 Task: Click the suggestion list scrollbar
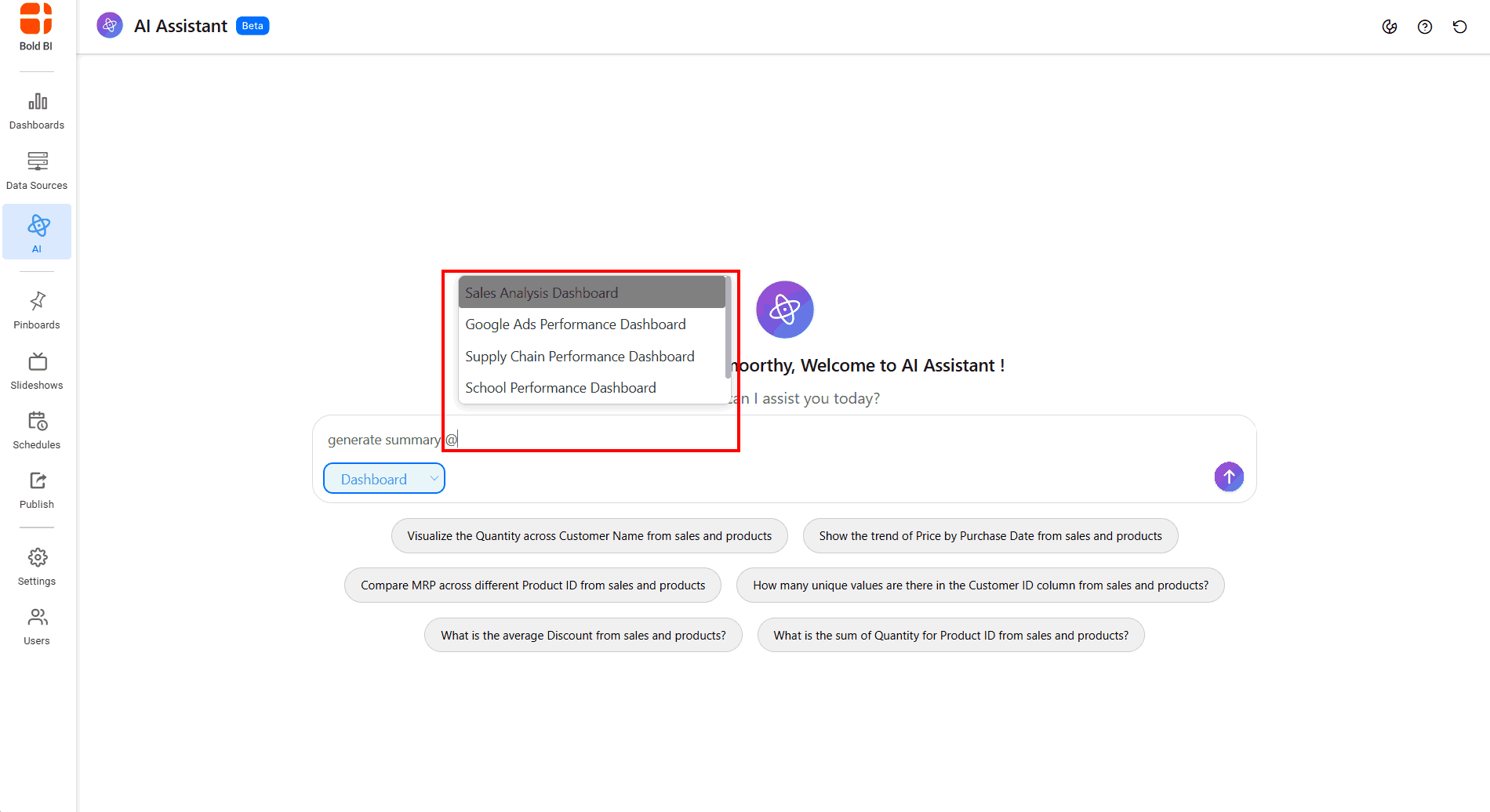click(728, 327)
